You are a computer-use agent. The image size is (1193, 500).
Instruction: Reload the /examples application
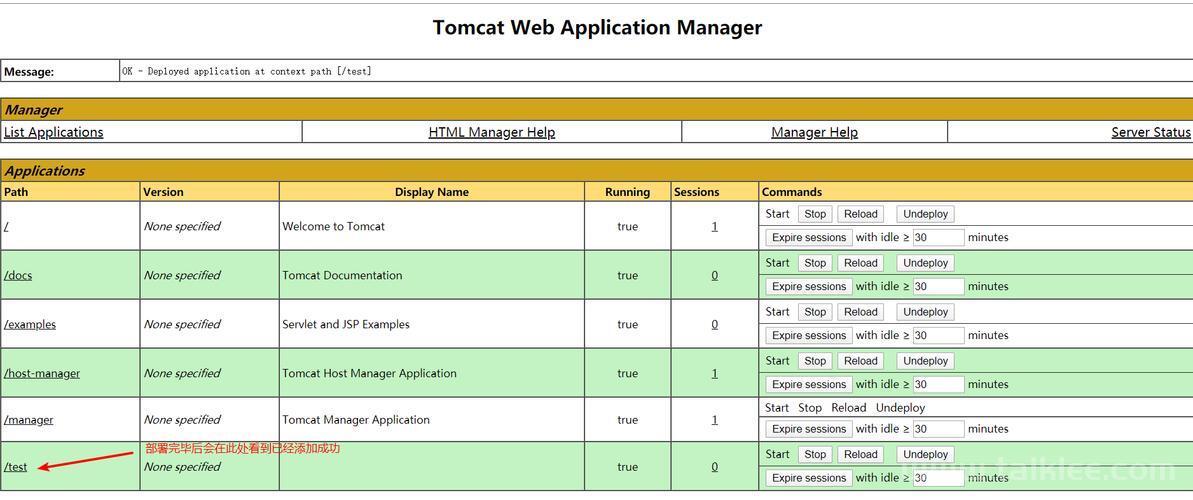point(861,312)
